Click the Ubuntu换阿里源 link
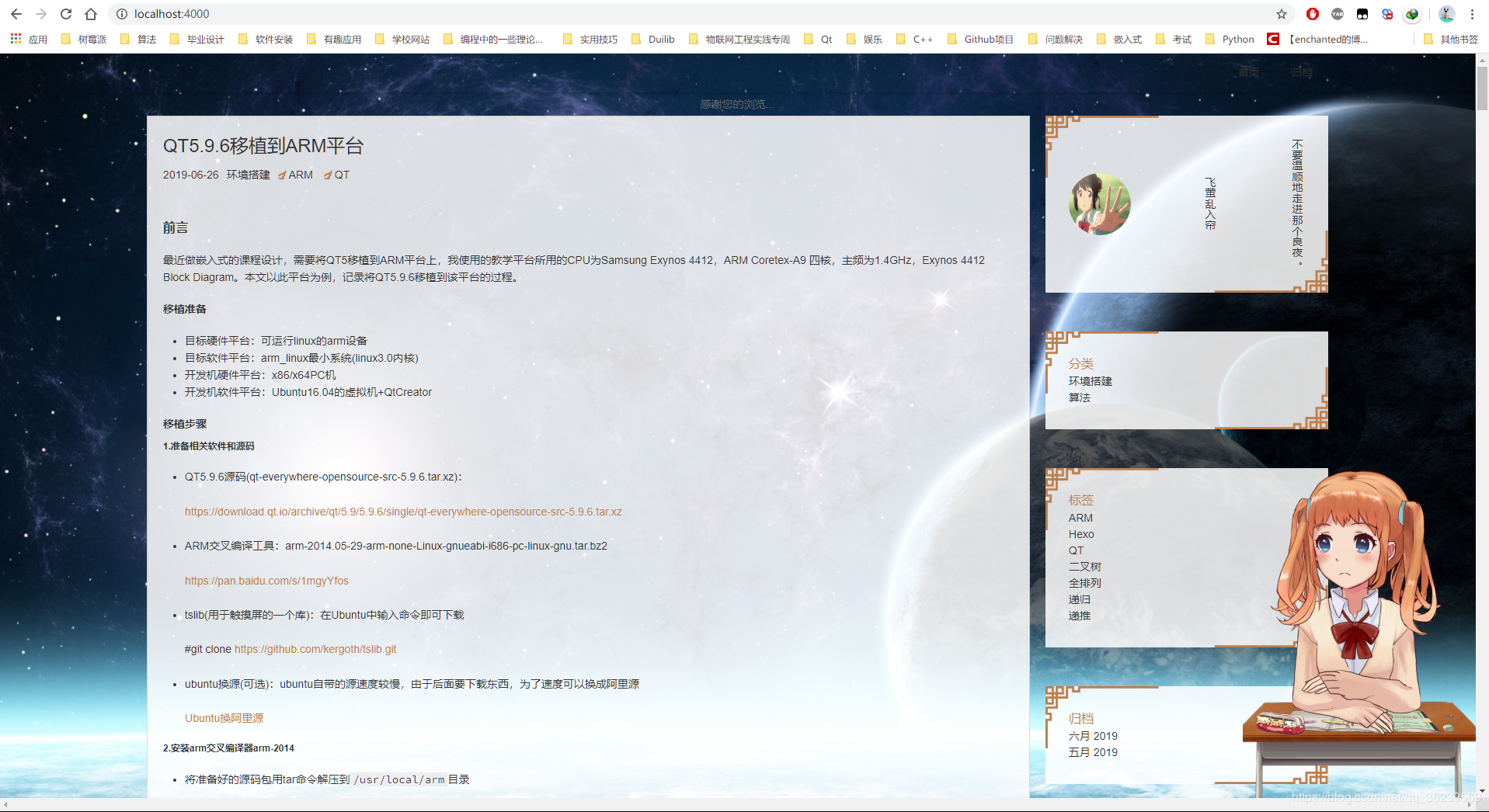Screen dimensions: 1489x812 tap(224, 718)
